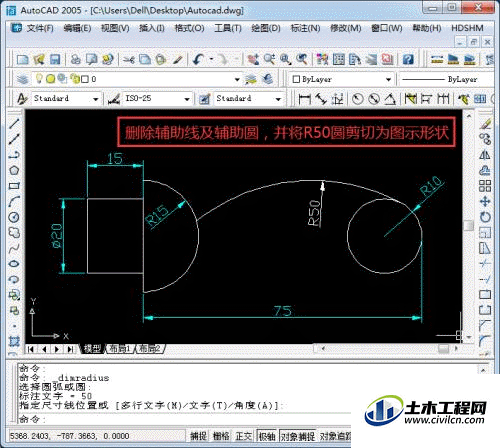500x448 pixels.
Task: Open the 编辑(E) menu
Action: [77, 28]
